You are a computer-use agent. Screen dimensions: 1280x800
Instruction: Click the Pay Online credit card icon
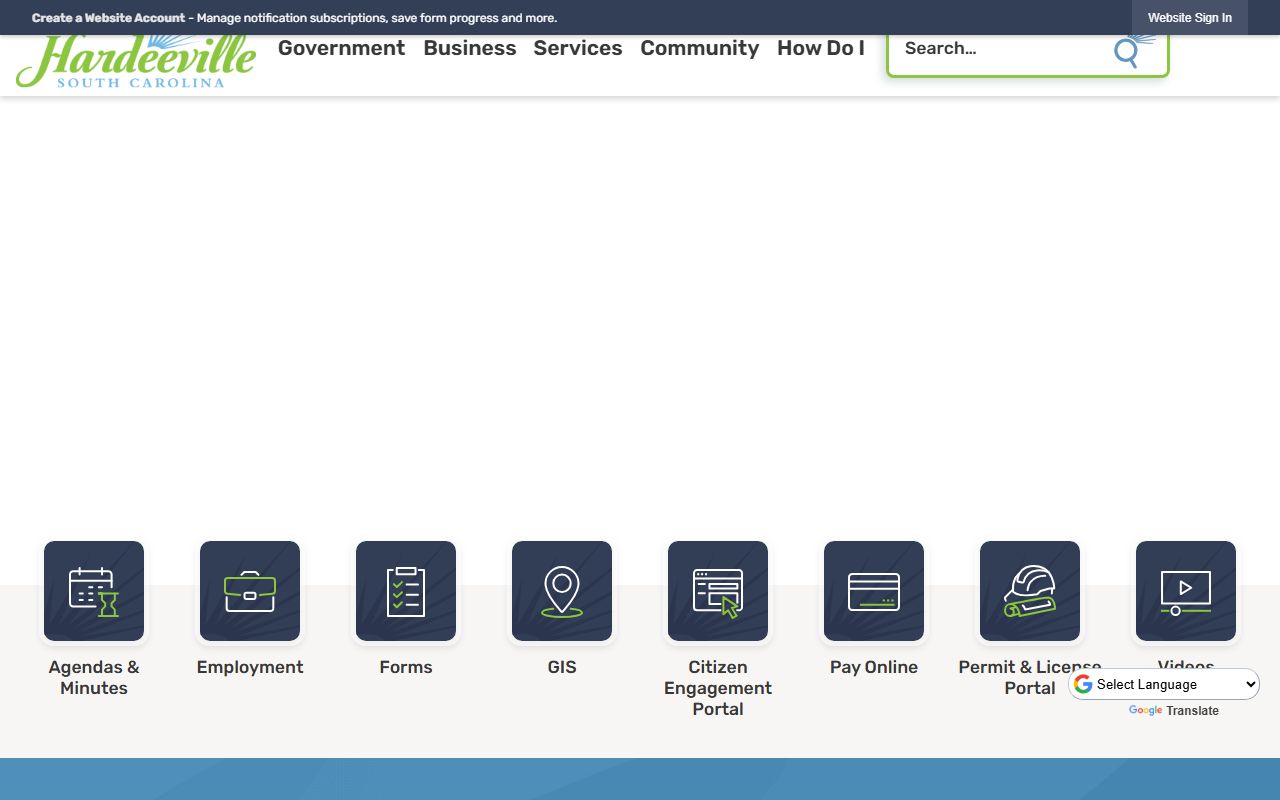coord(874,591)
